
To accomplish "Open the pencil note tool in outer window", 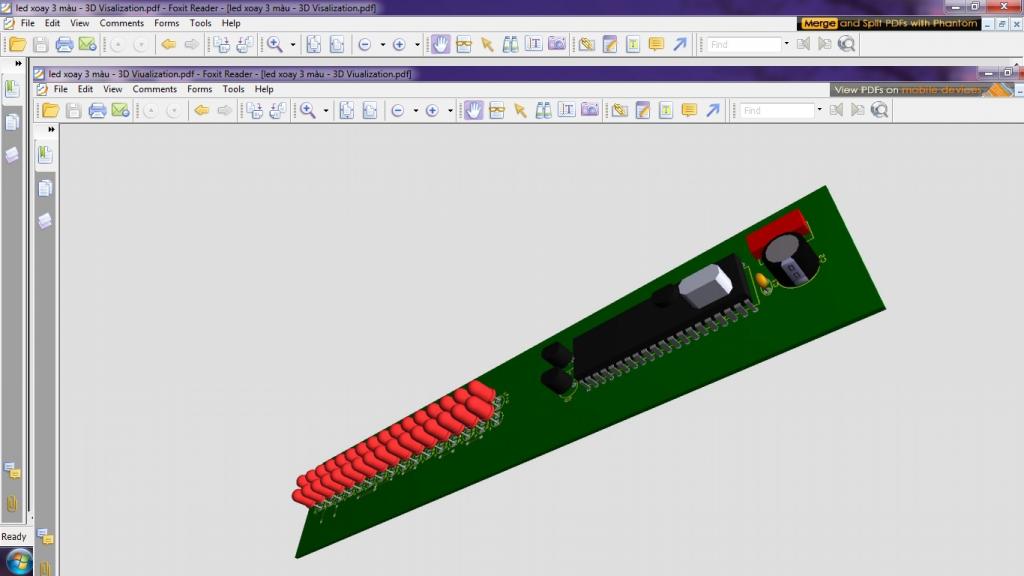I will pos(610,44).
